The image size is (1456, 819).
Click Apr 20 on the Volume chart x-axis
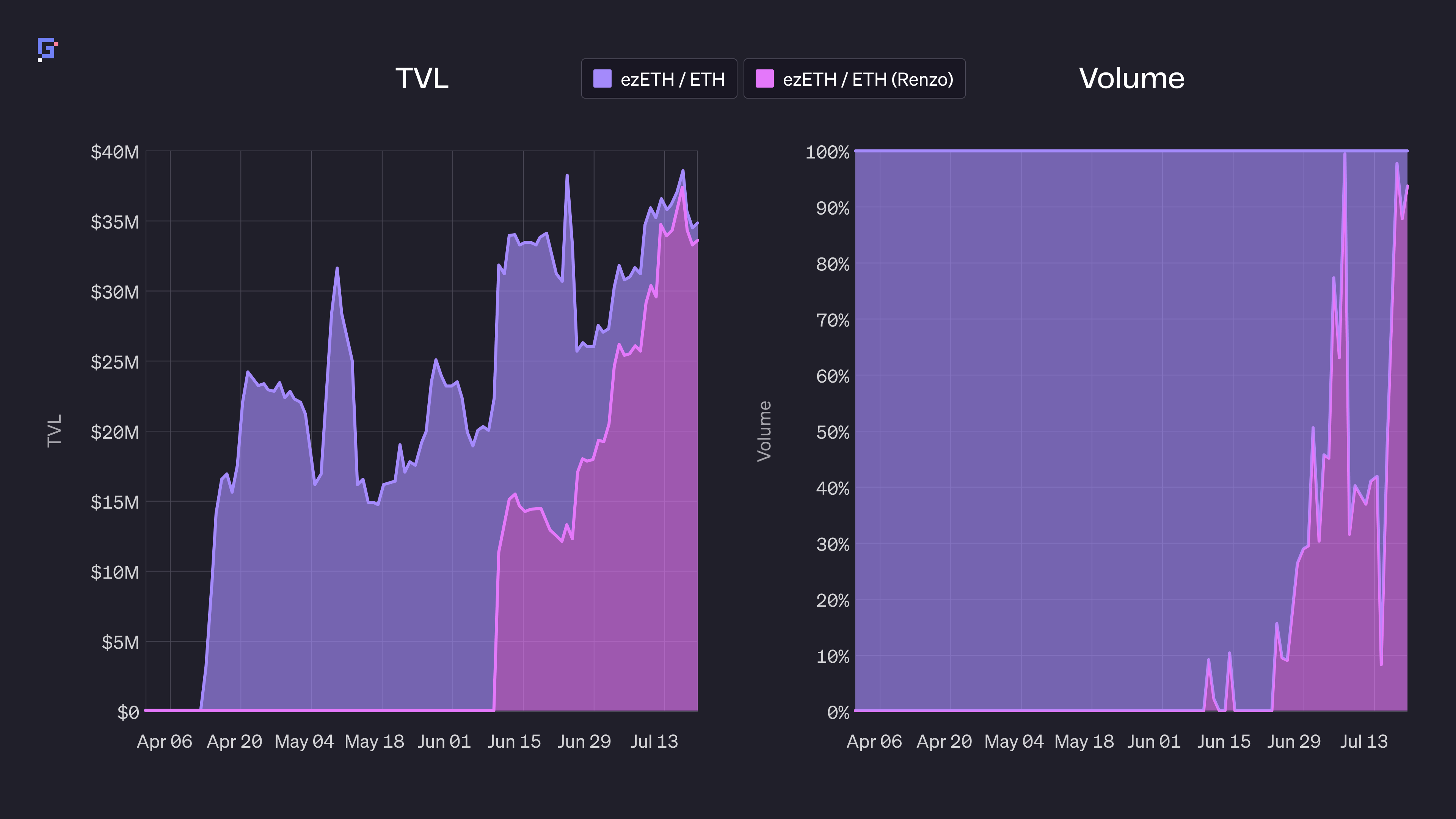pos(945,741)
